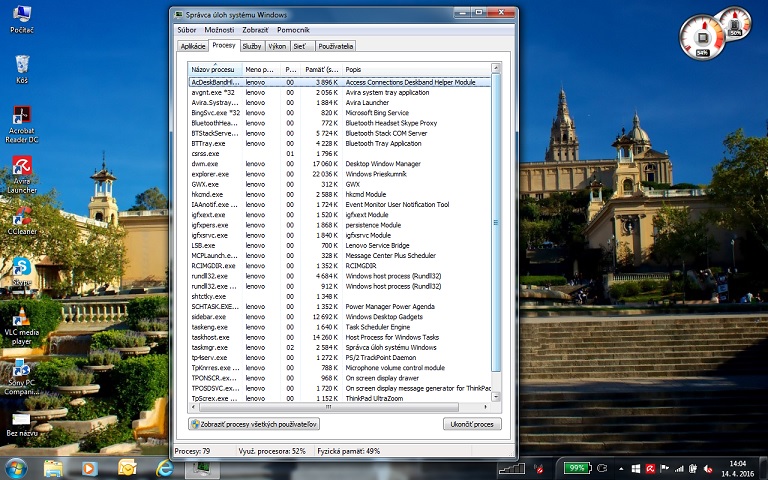Open the Kôš recycle bin icon
The height and width of the screenshot is (480, 768).
22,69
